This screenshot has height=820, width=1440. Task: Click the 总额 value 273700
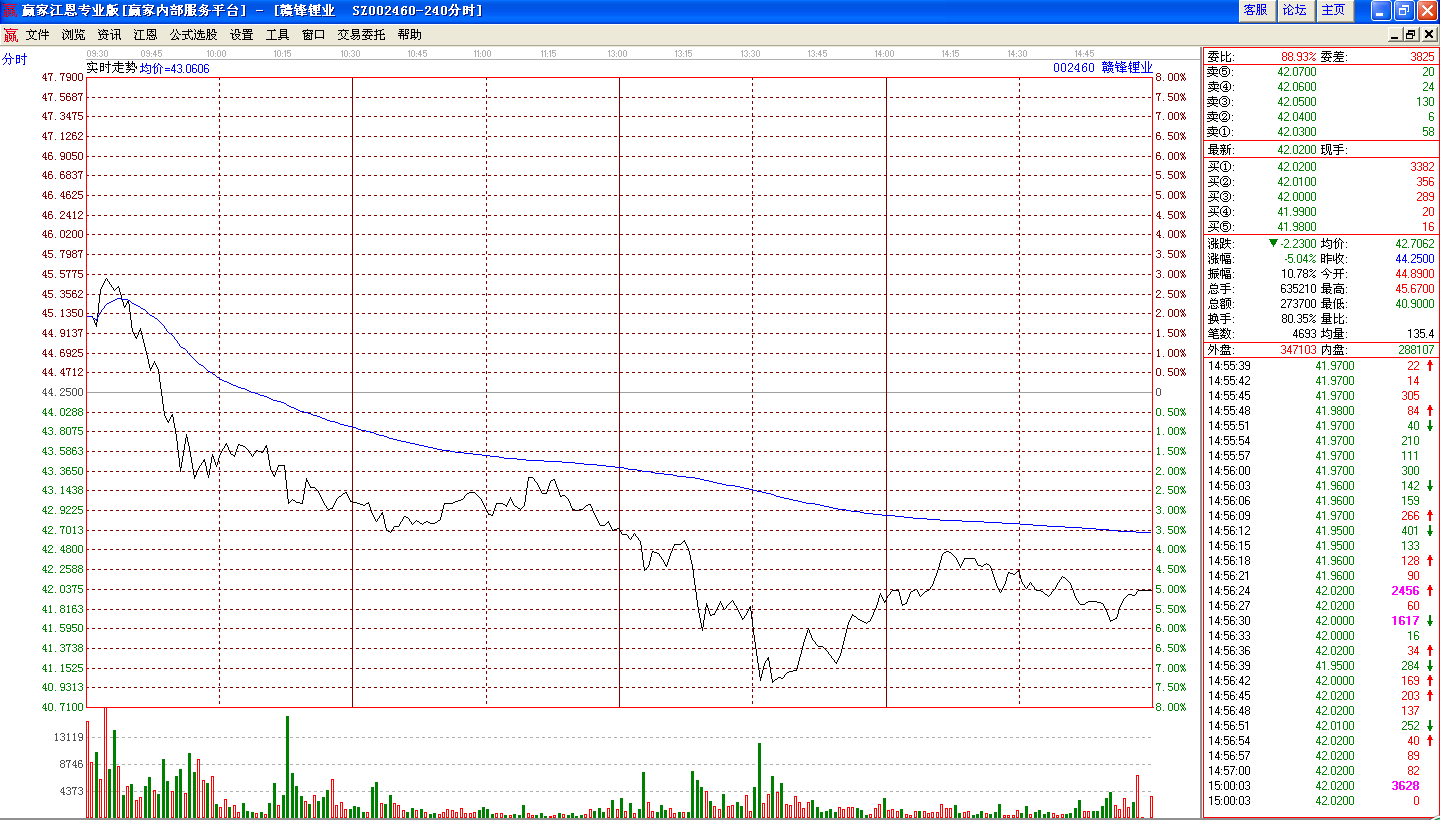click(x=1299, y=303)
